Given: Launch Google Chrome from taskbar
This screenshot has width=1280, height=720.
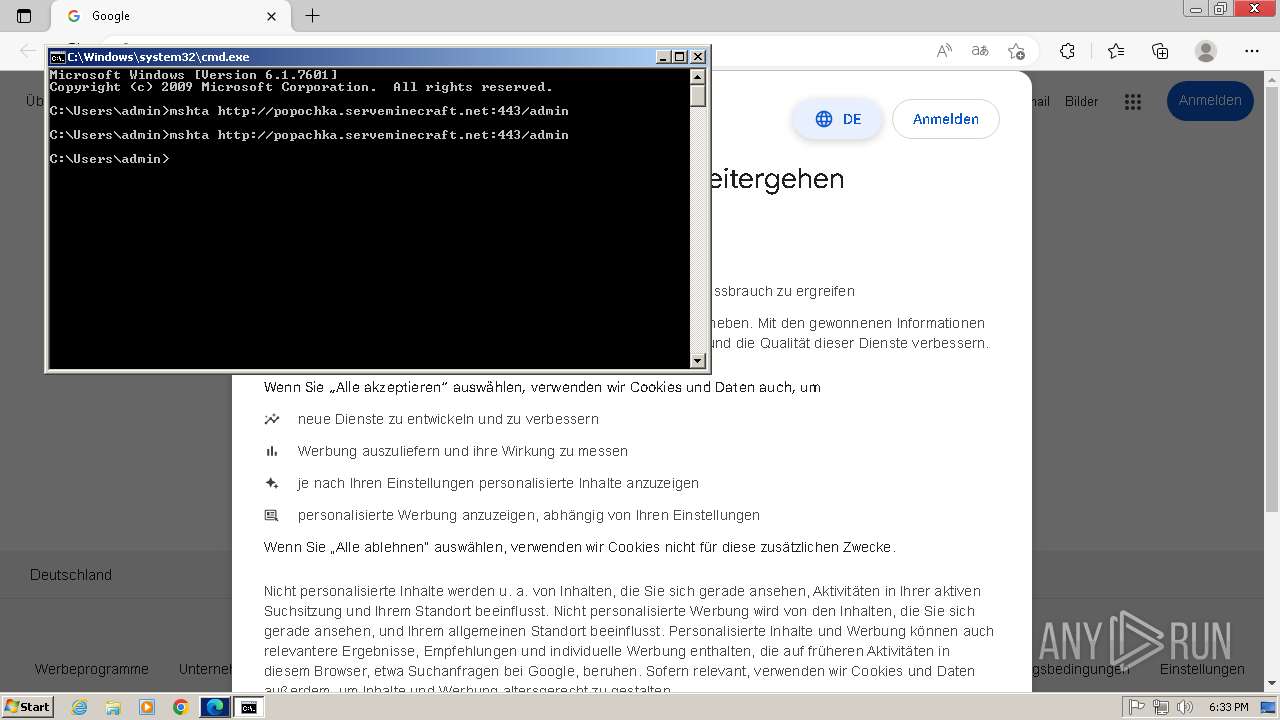Looking at the screenshot, I should 181,707.
